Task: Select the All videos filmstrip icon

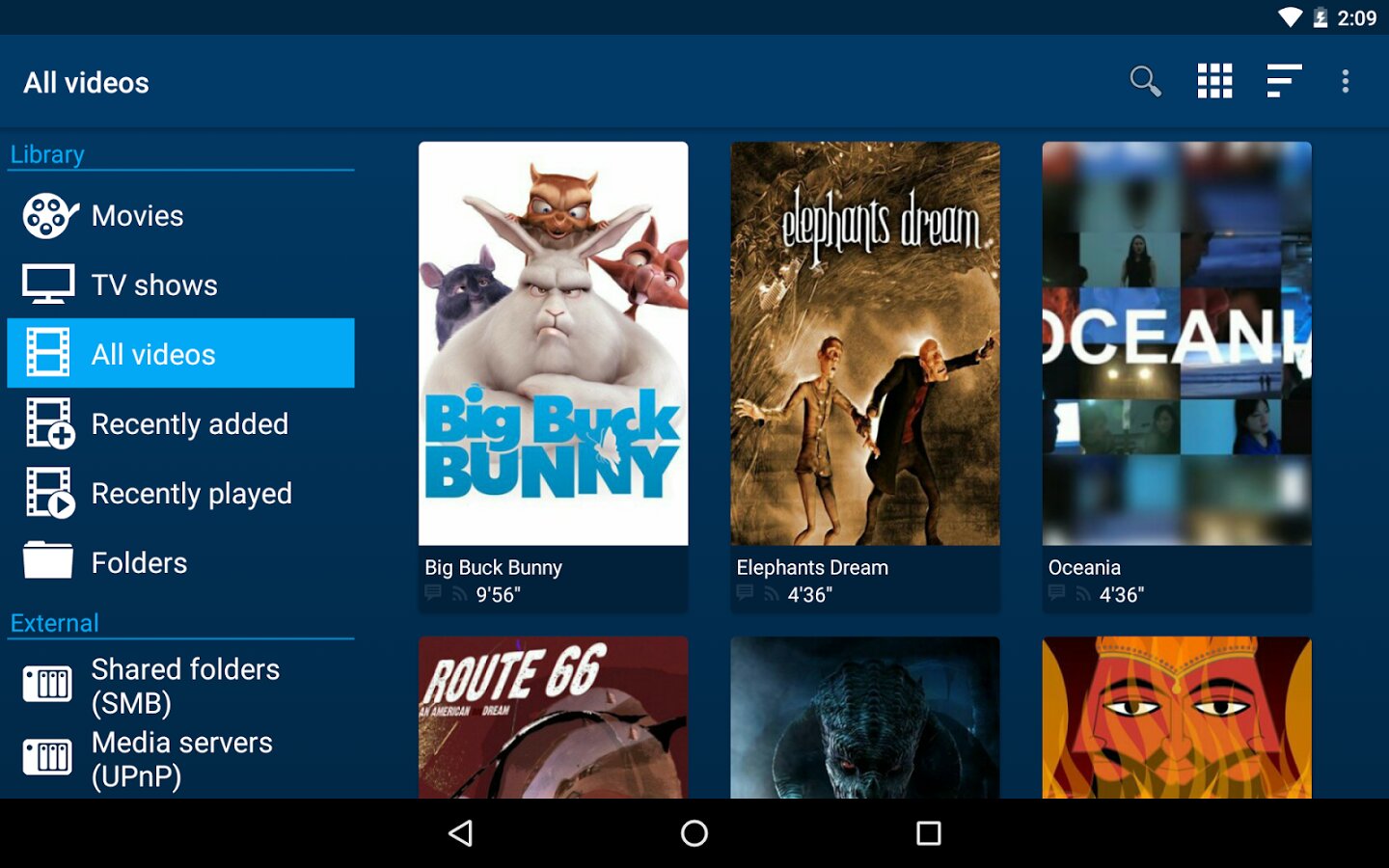Action: point(48,353)
